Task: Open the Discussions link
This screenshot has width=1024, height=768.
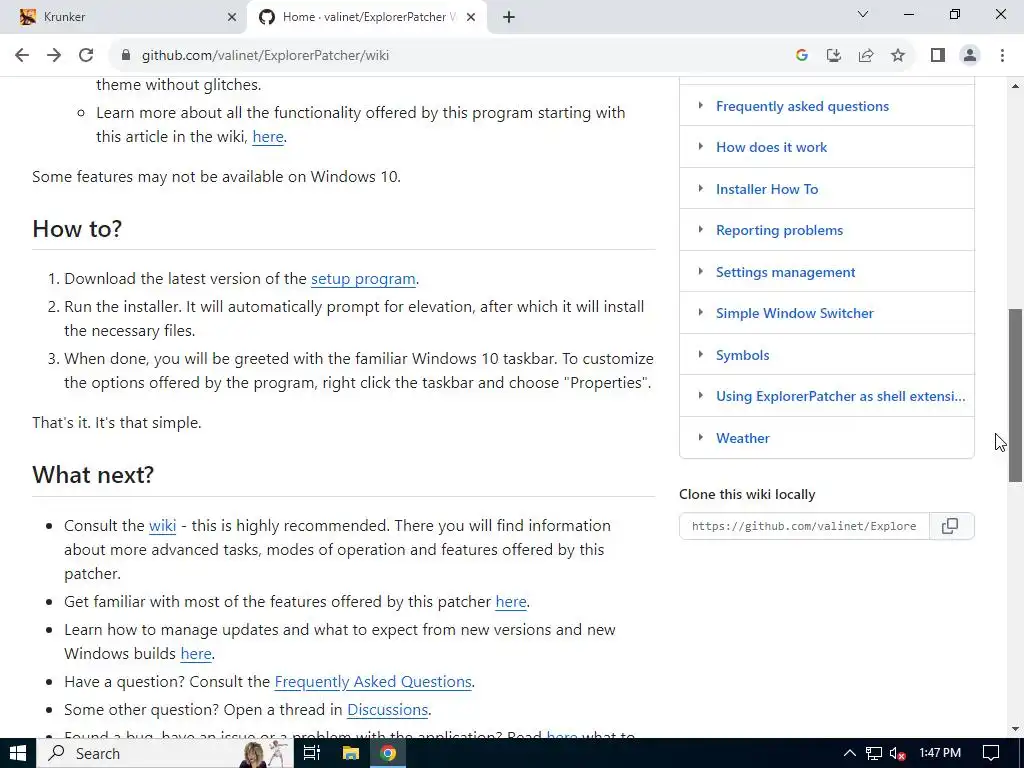Action: 387,710
